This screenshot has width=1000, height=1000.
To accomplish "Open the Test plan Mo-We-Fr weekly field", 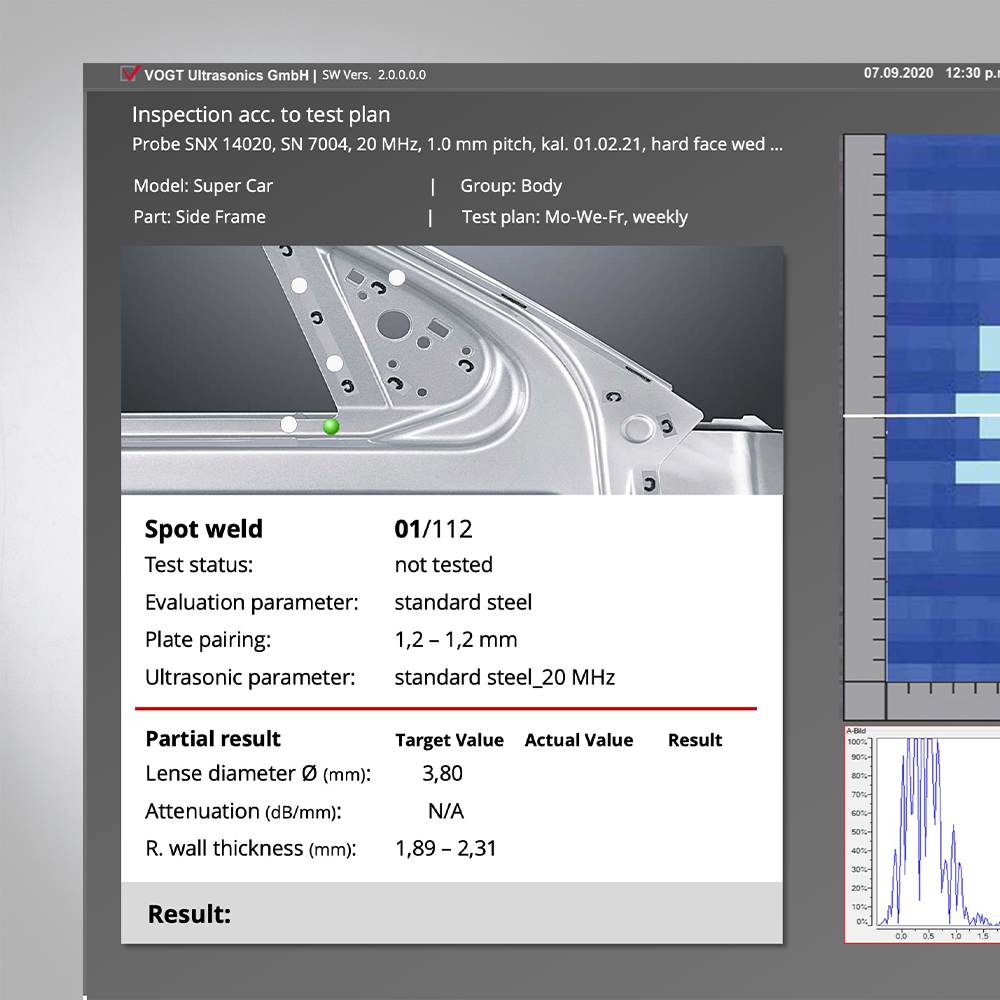I will 575,217.
